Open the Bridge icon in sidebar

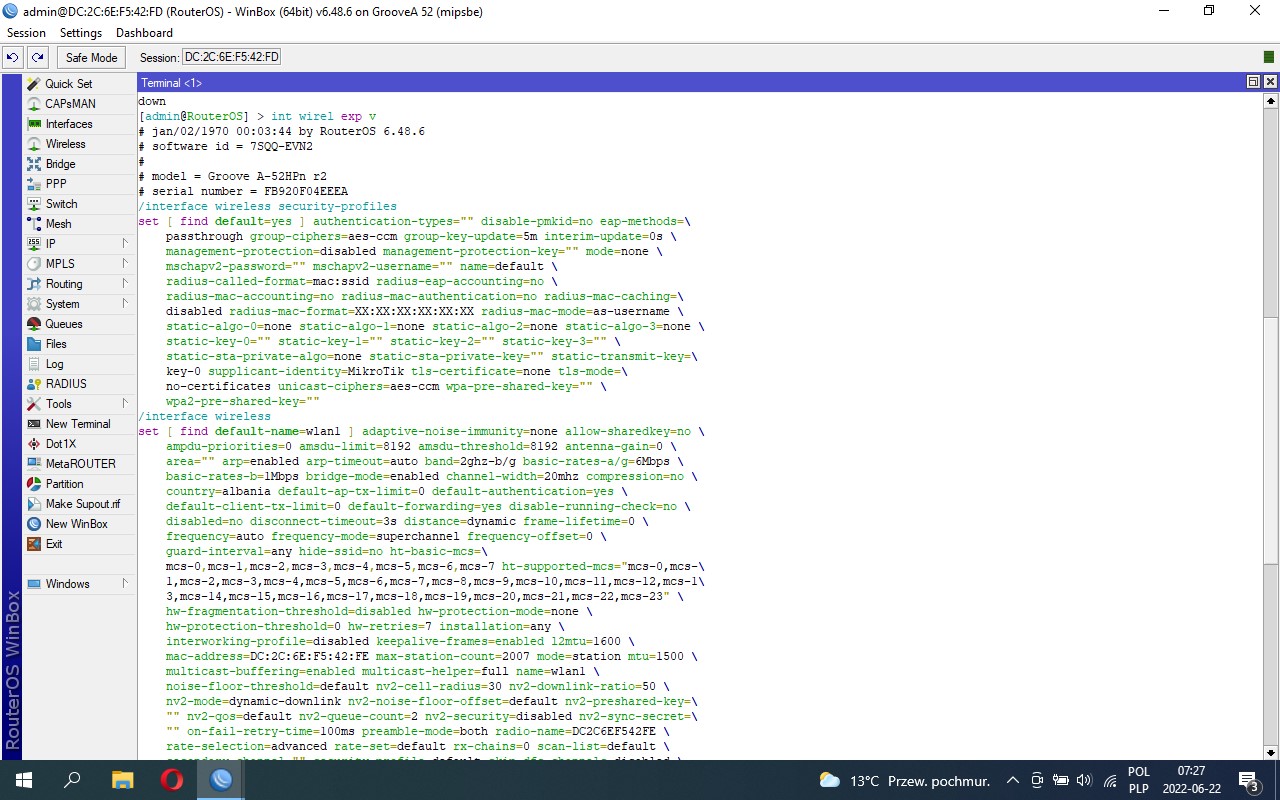[34, 164]
